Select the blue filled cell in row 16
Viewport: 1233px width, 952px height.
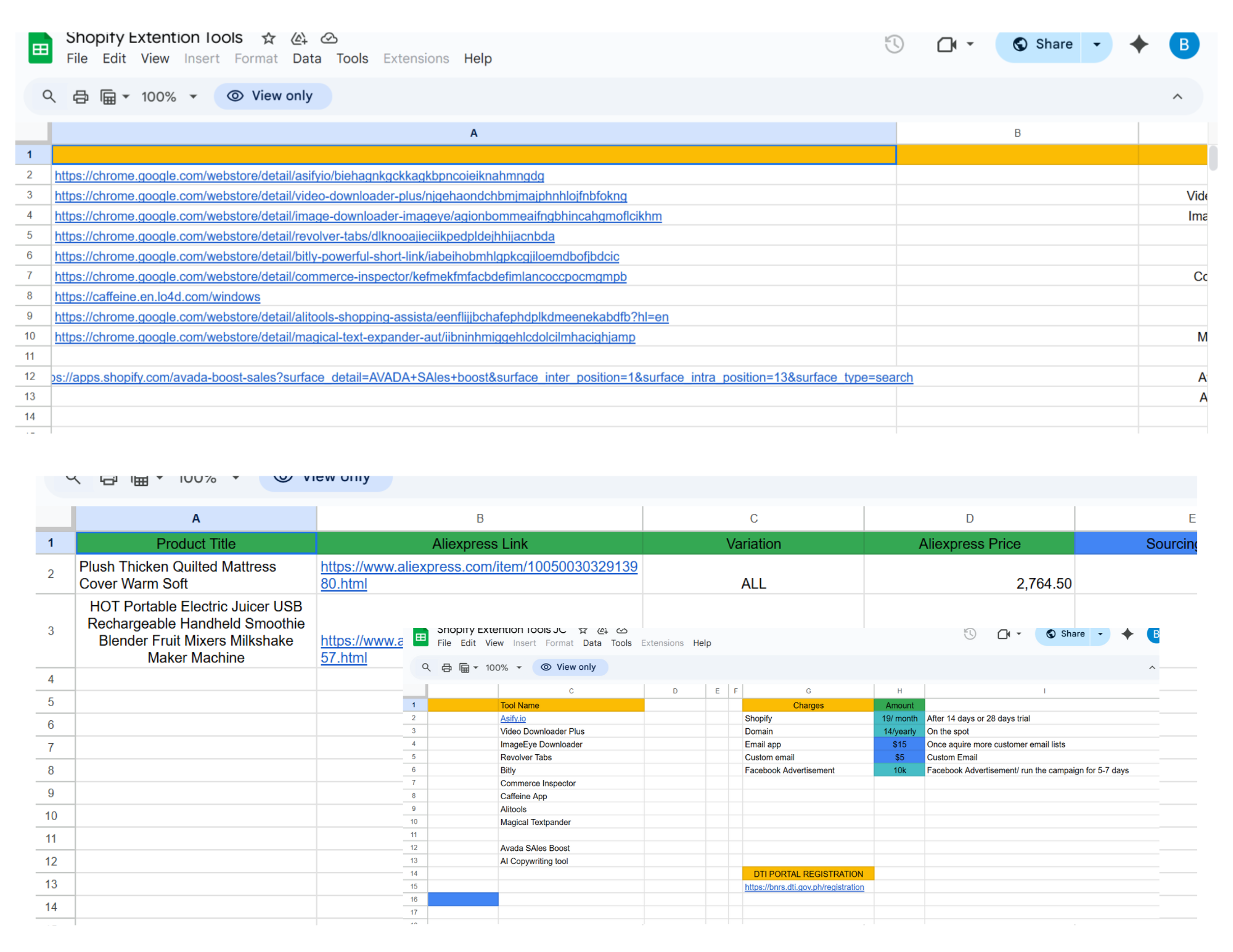coord(463,899)
